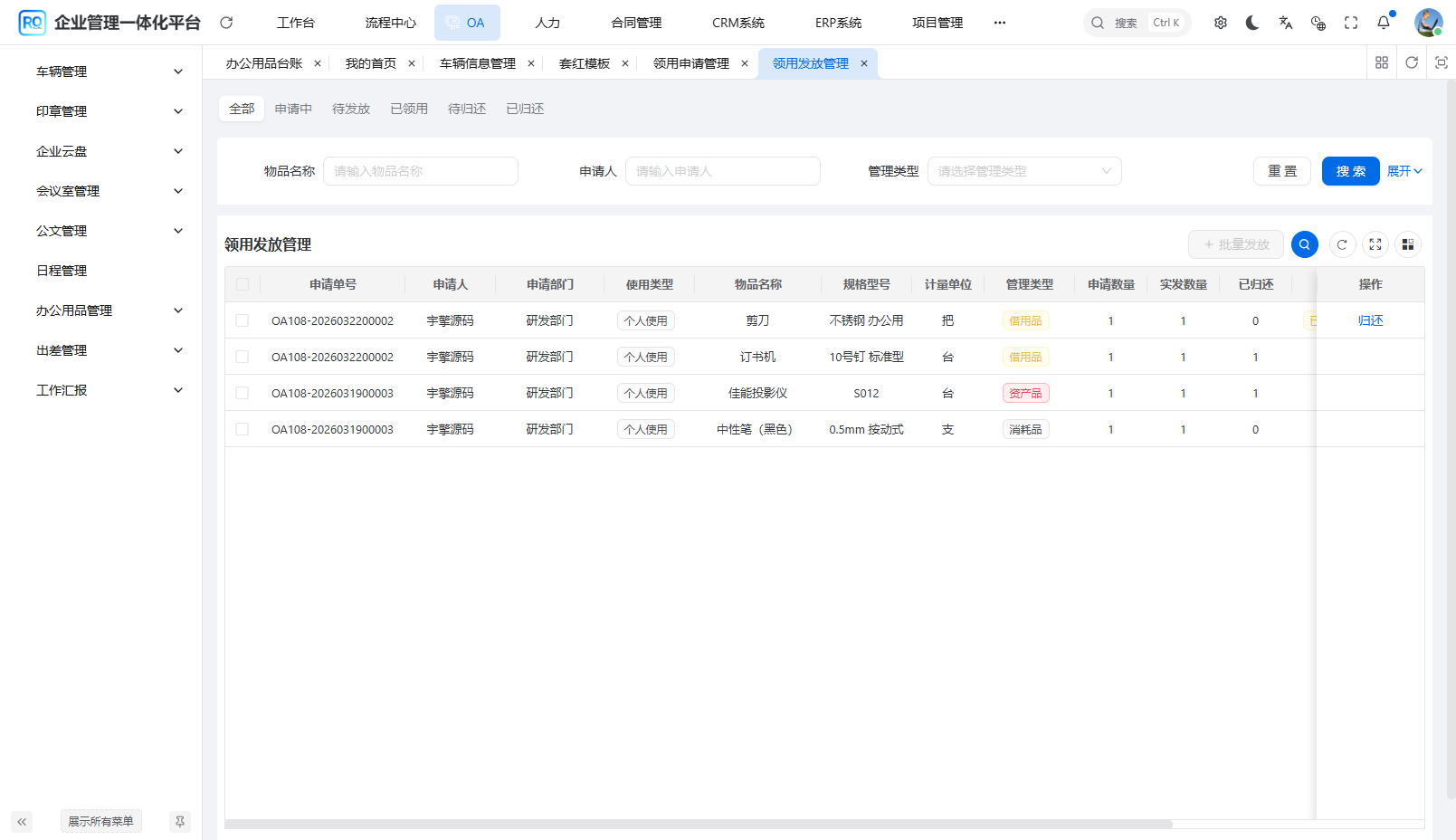Check the row for 剪刀
Image resolution: width=1456 pixels, height=840 pixels.
click(x=243, y=320)
